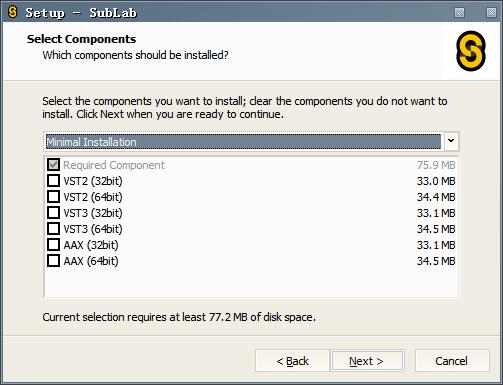The width and height of the screenshot is (503, 385).
Task: Click the VST3 (32bit) label text
Action: click(x=93, y=213)
